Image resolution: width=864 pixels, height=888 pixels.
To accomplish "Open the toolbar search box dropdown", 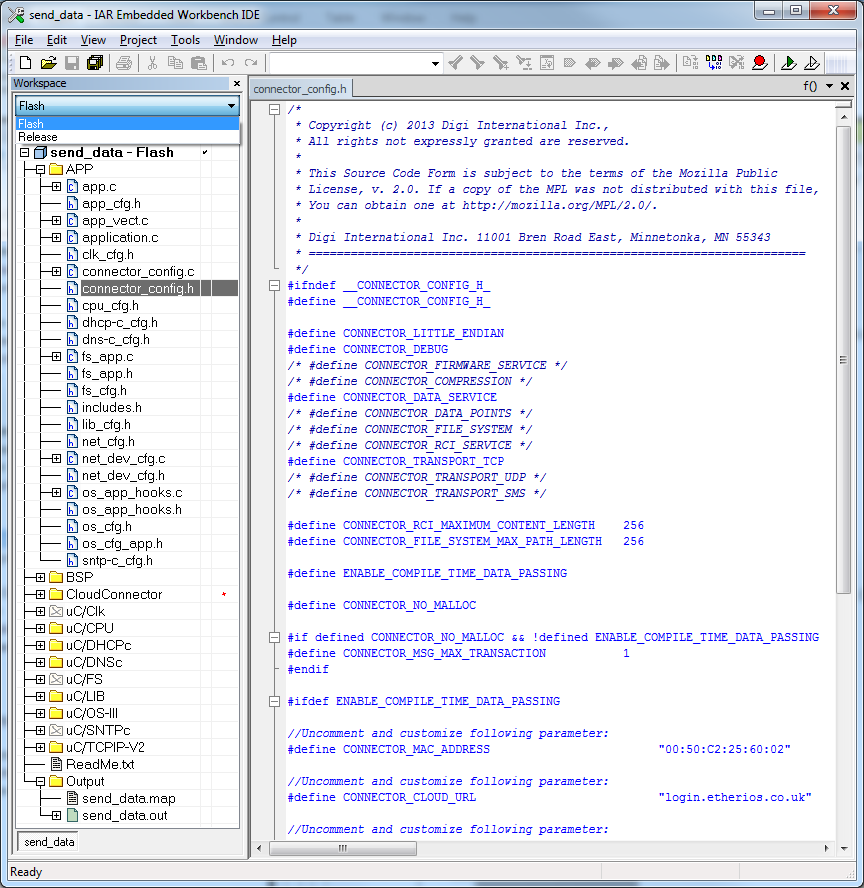I will pos(435,63).
